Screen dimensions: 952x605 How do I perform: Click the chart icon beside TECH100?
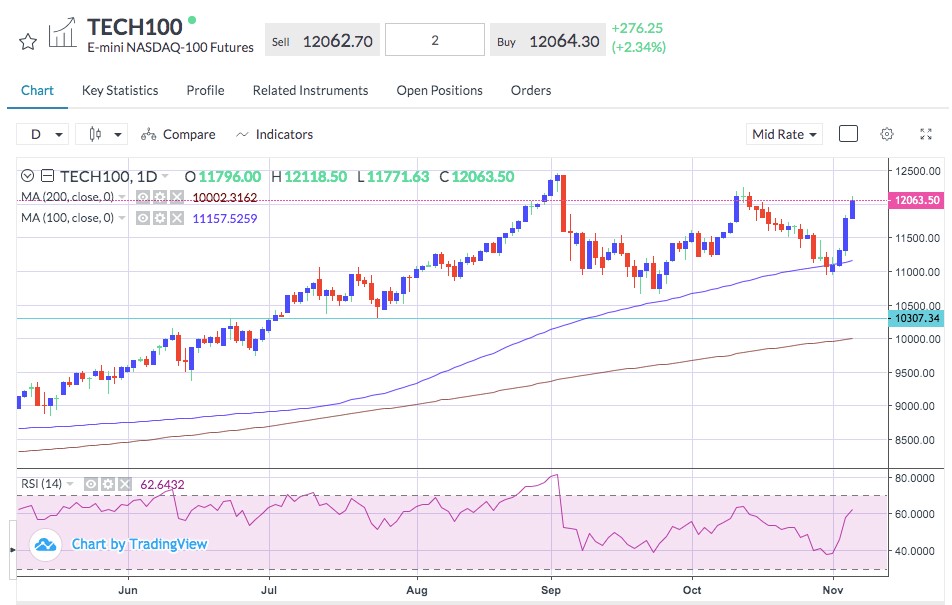pos(63,33)
